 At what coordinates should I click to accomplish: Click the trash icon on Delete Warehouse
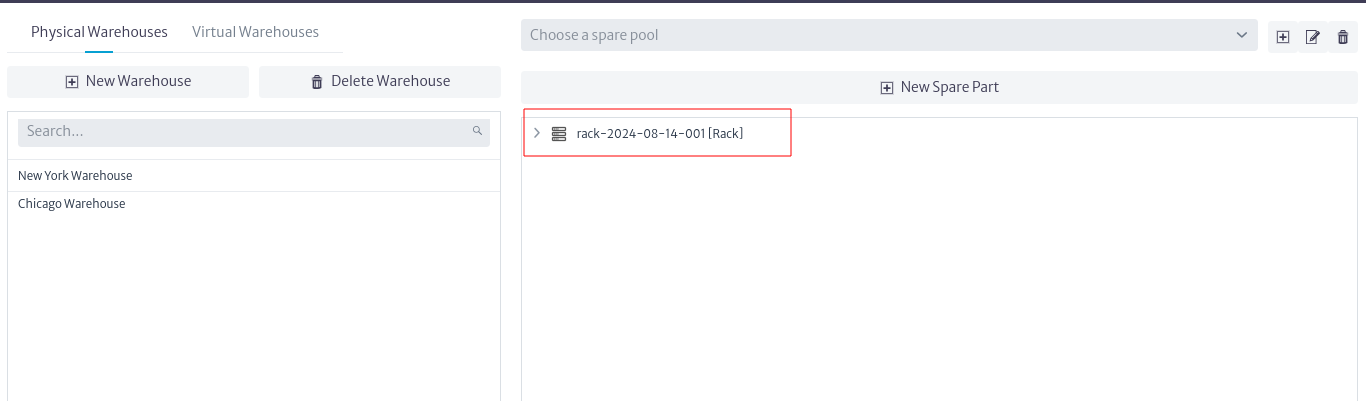click(x=317, y=82)
